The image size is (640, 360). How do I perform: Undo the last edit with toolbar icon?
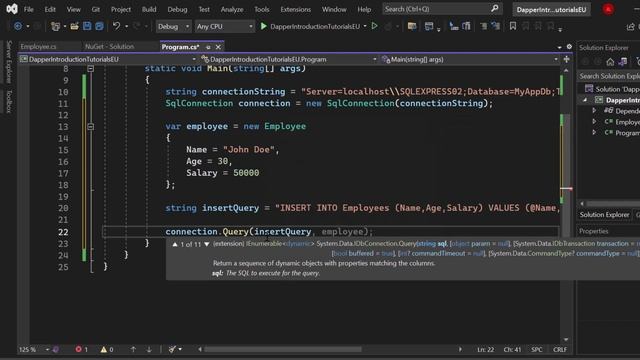pos(116,26)
